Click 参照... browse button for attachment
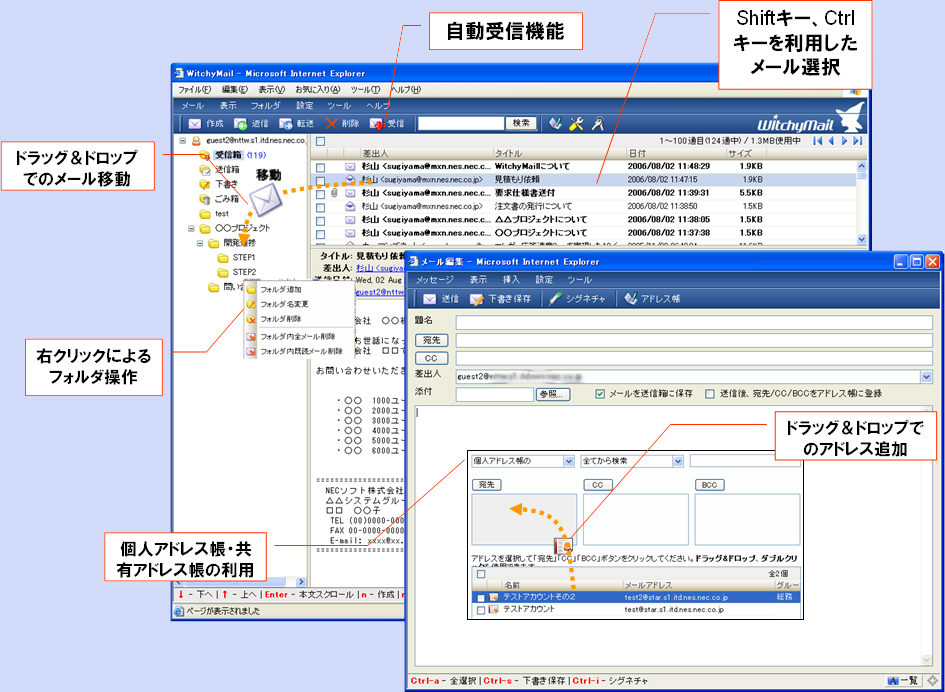The width and height of the screenshot is (945, 692). tap(553, 394)
